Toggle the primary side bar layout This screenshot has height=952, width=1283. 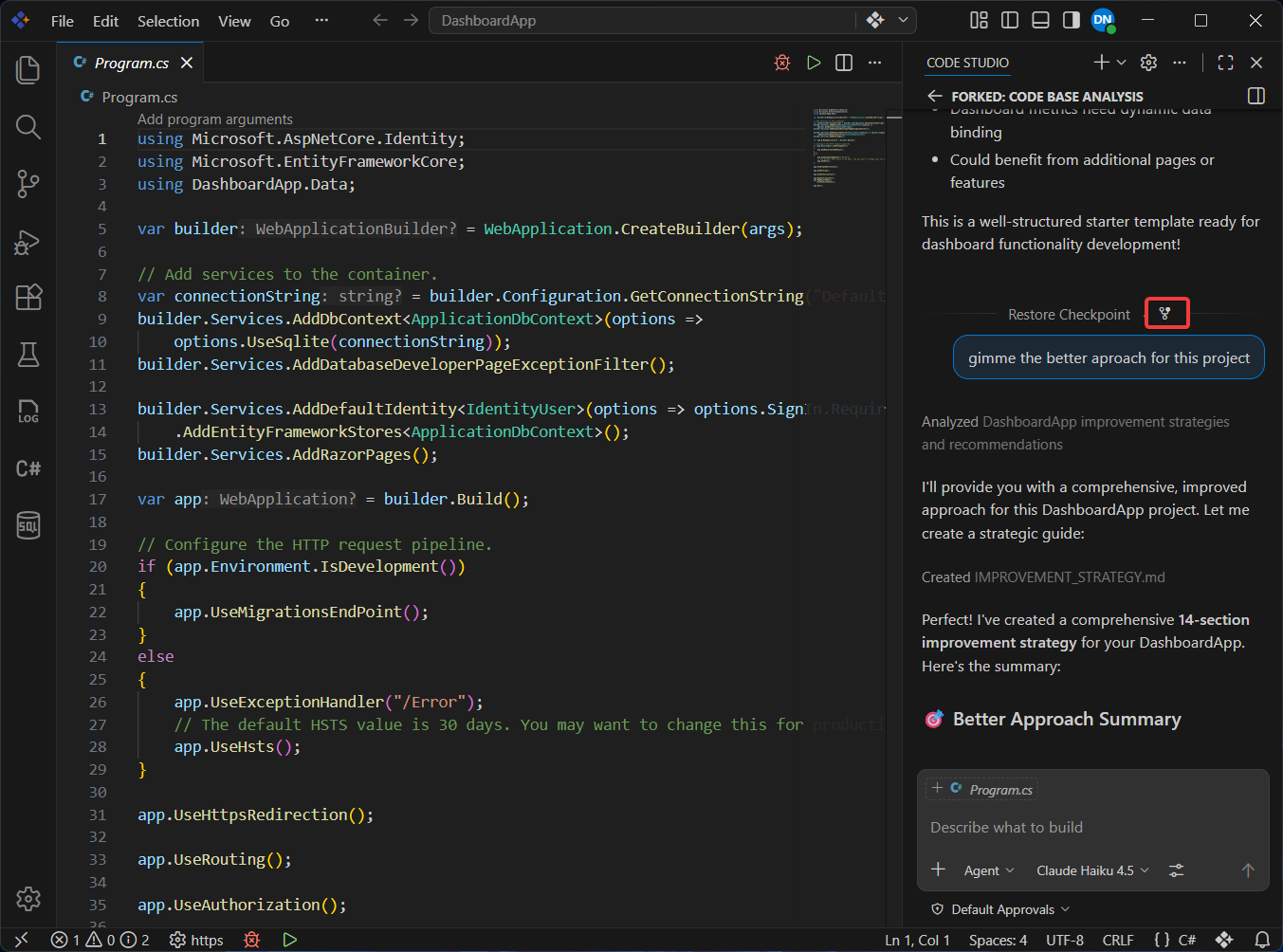[x=1010, y=20]
